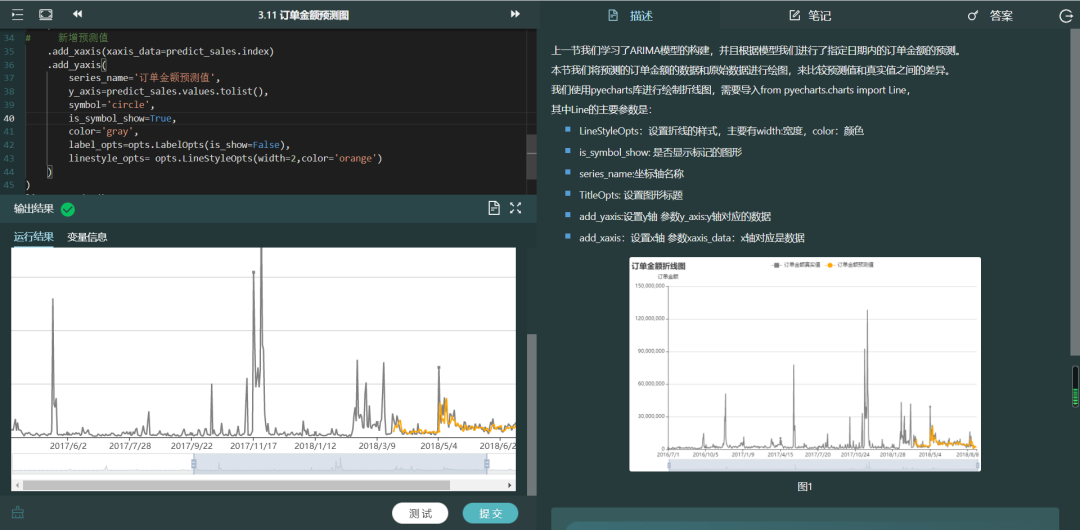Image resolution: width=1080 pixels, height=530 pixels.
Task: Click code line 40 is_symbol_show=True
Action: pyautogui.click(x=123, y=119)
